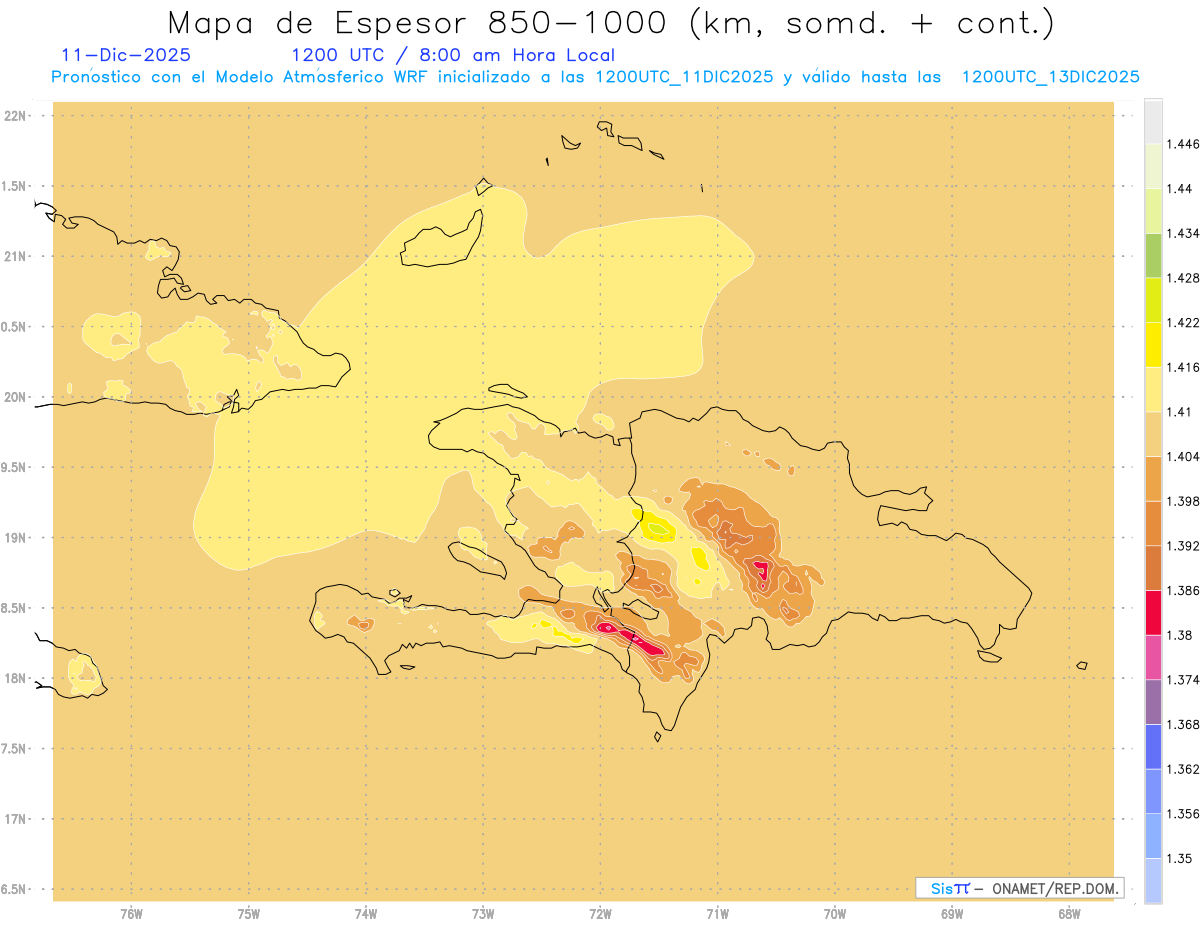Image resolution: width=1200 pixels, height=927 pixels.
Task: Click the green swatch in the color legend
Action: [1153, 255]
